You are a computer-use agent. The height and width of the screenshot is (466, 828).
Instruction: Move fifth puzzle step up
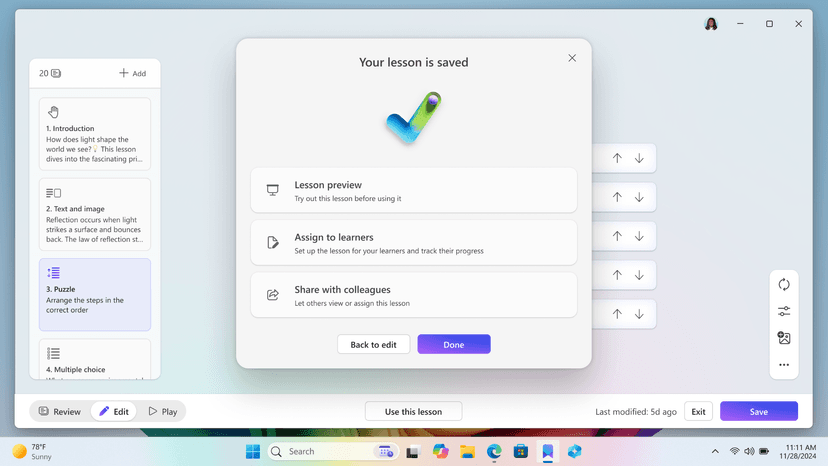coord(617,314)
